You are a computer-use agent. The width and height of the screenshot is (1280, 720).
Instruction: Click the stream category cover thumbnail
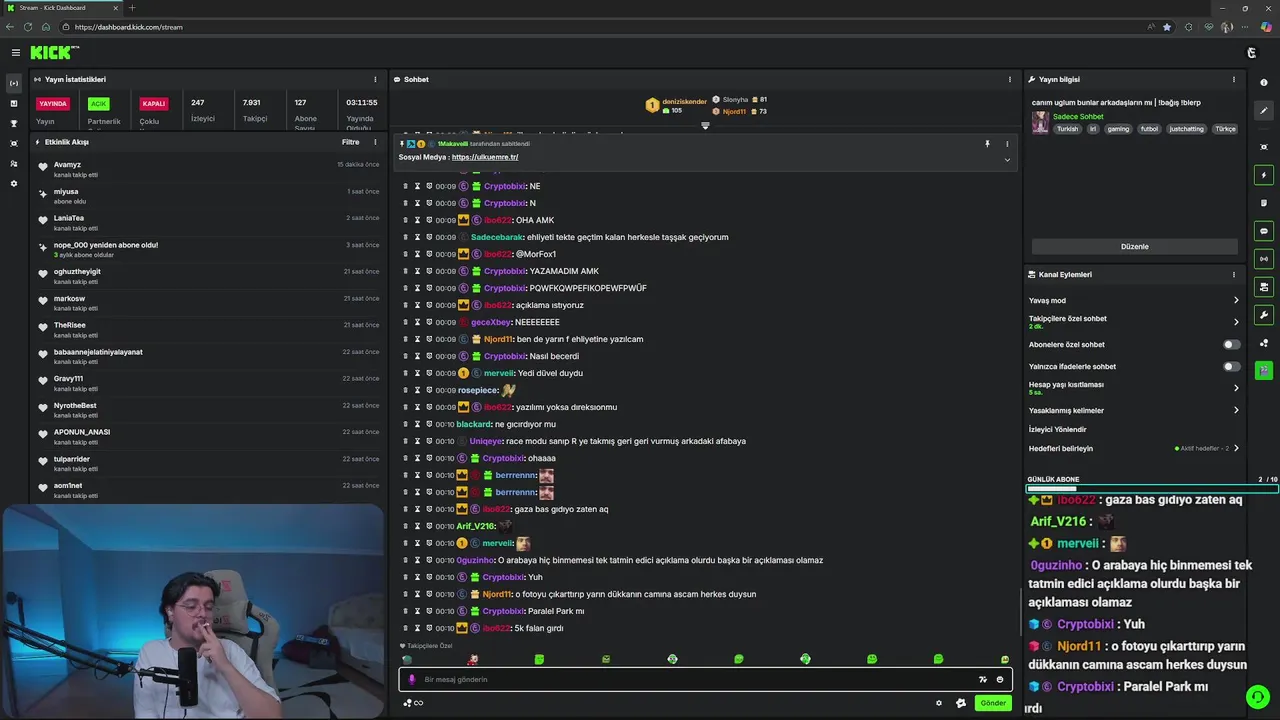(1040, 122)
